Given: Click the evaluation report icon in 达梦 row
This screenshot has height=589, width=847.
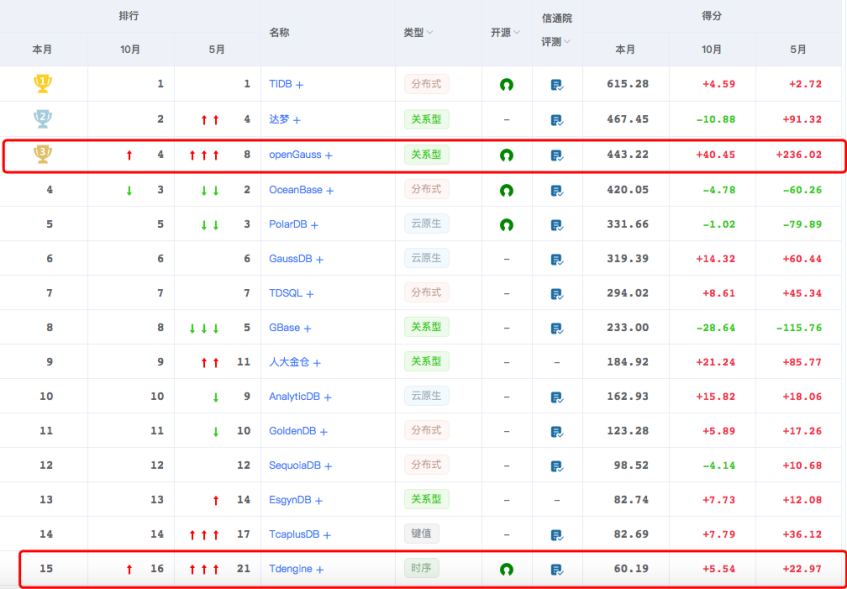Looking at the screenshot, I should click(x=557, y=121).
